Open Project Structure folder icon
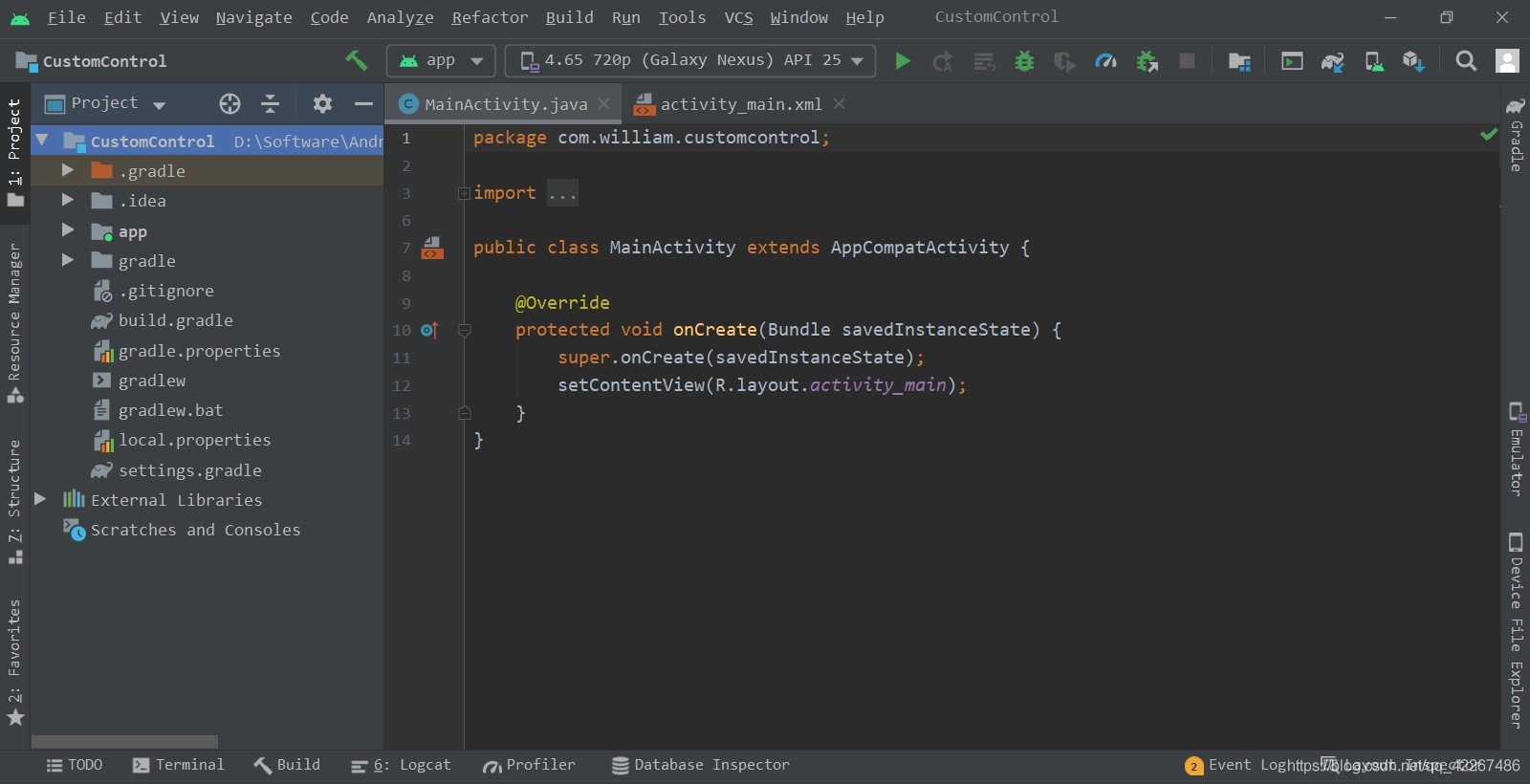Screen dimensions: 1530x784 tap(1239, 61)
